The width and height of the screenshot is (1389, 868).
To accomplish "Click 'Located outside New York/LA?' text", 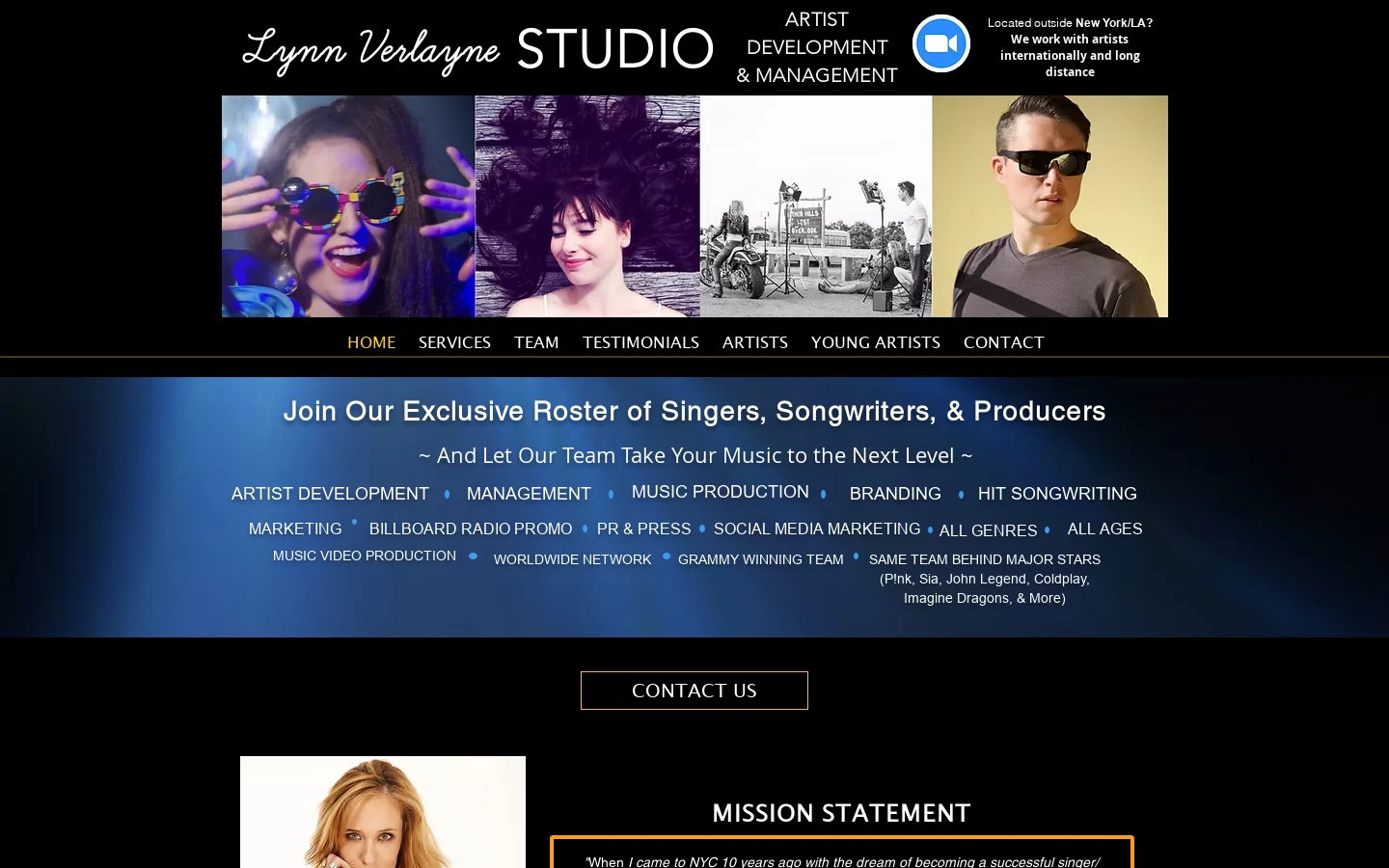I will pos(1070,23).
